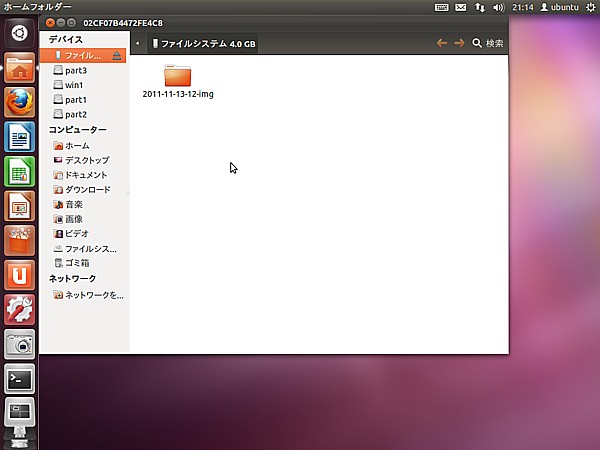Open the mail messaging indicator
This screenshot has width=600, height=450.
461,7
